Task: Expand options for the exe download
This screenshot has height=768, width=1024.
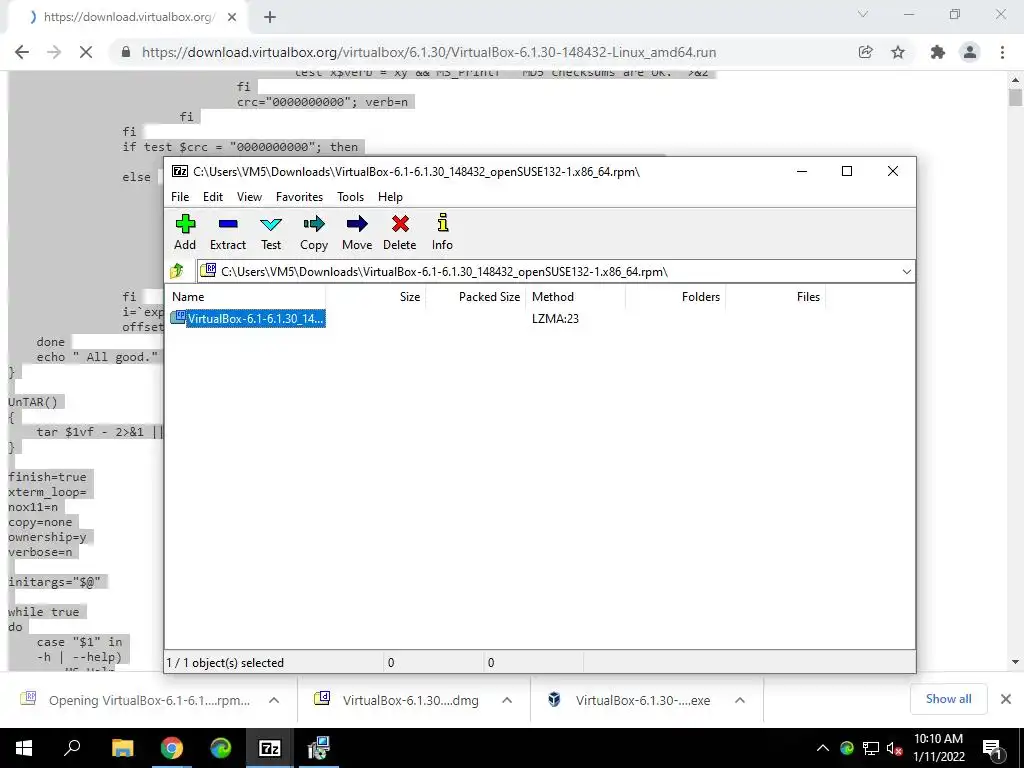Action: coord(740,700)
